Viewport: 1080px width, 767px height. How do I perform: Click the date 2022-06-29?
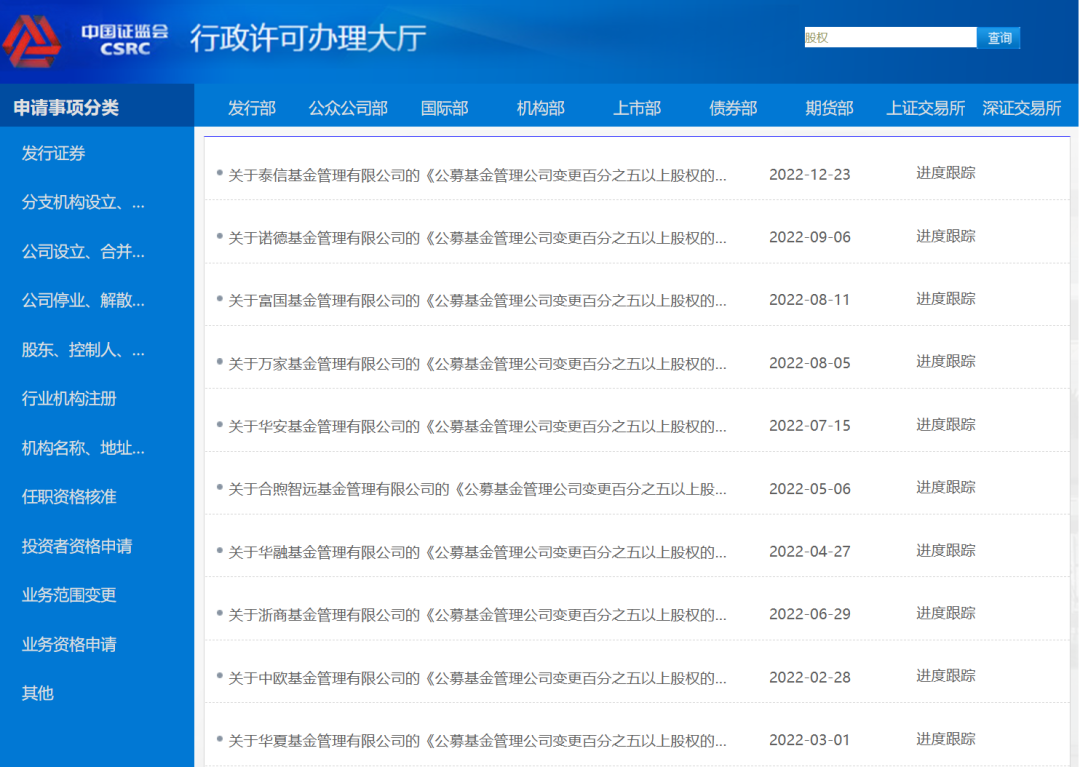coord(810,614)
